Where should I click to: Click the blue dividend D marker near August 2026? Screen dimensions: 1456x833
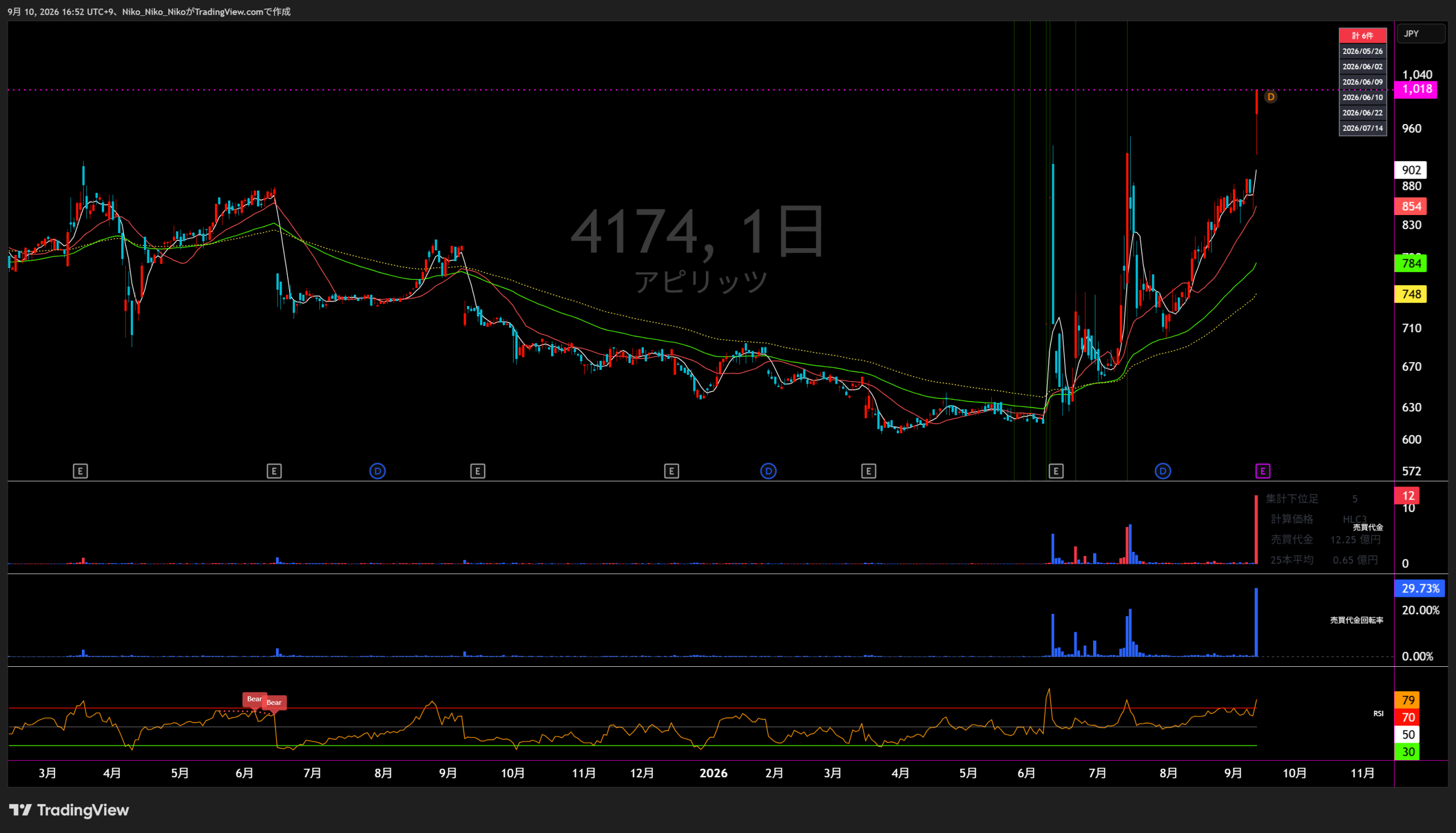[1163, 471]
